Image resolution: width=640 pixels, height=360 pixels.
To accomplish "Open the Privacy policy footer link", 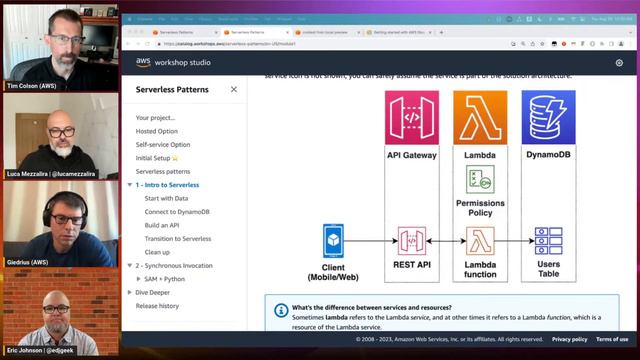I will point(569,339).
